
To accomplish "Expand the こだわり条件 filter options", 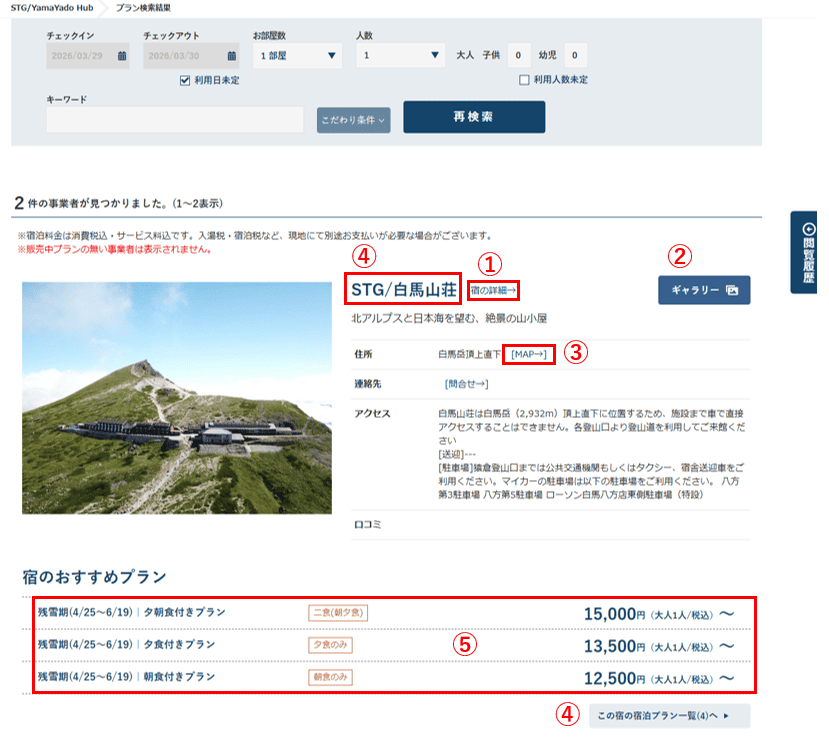I will 353,120.
